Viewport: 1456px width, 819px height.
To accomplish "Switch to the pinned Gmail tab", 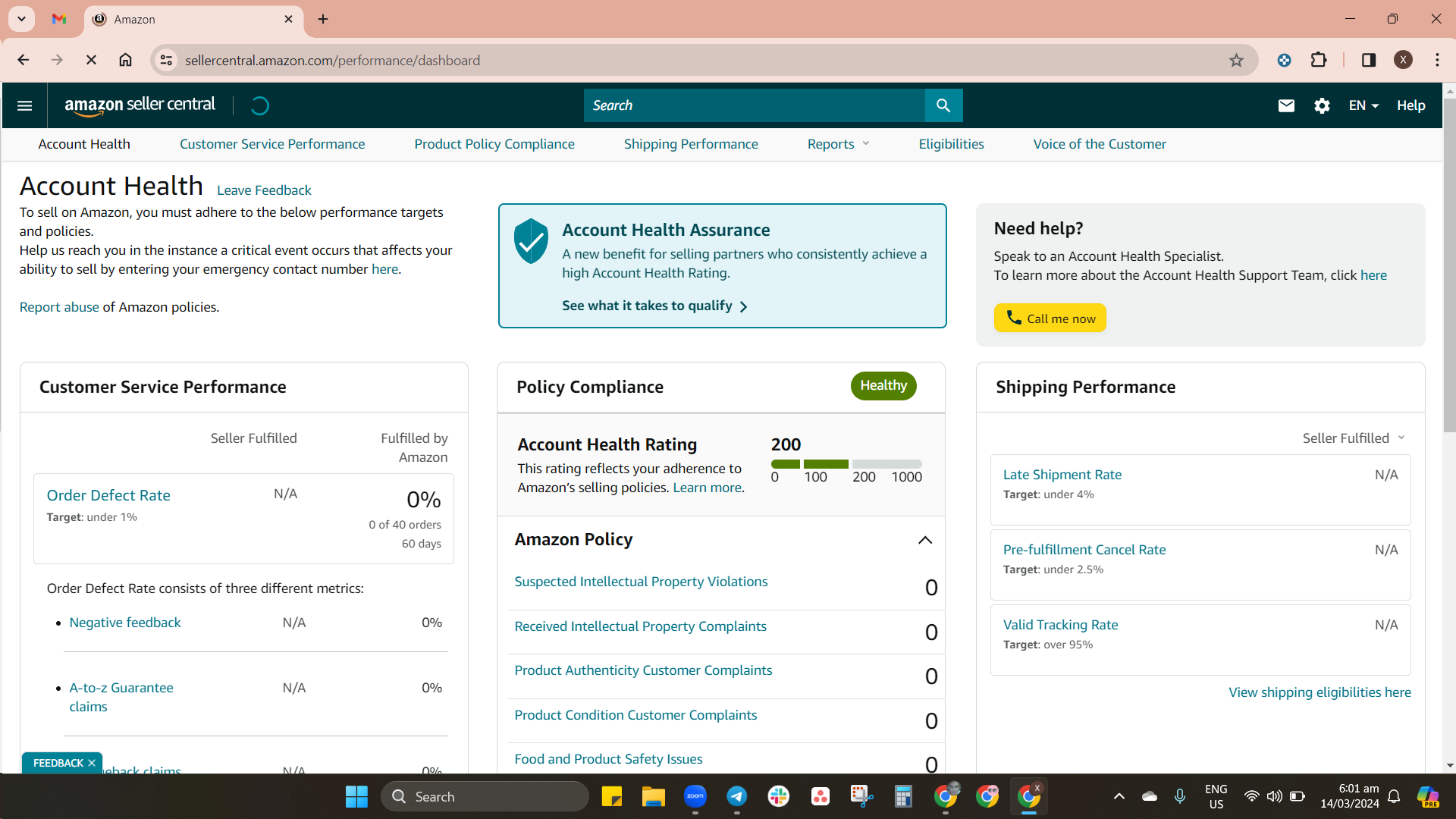I will click(x=59, y=19).
